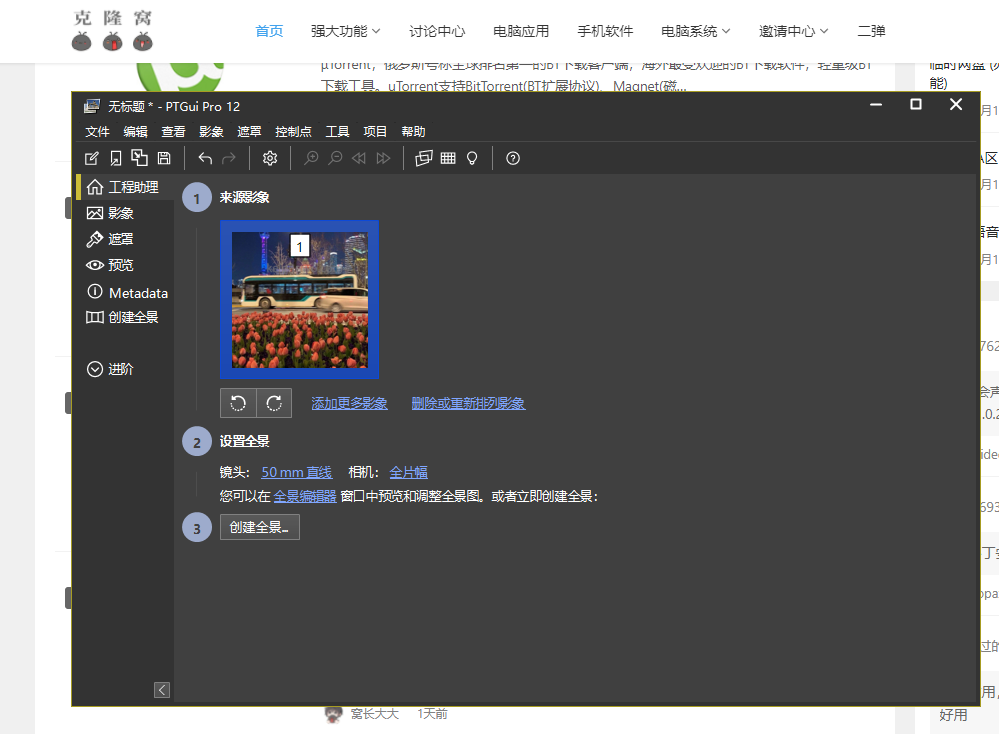
Task: Click the Apply Template toolbar icon
Action: [139, 158]
